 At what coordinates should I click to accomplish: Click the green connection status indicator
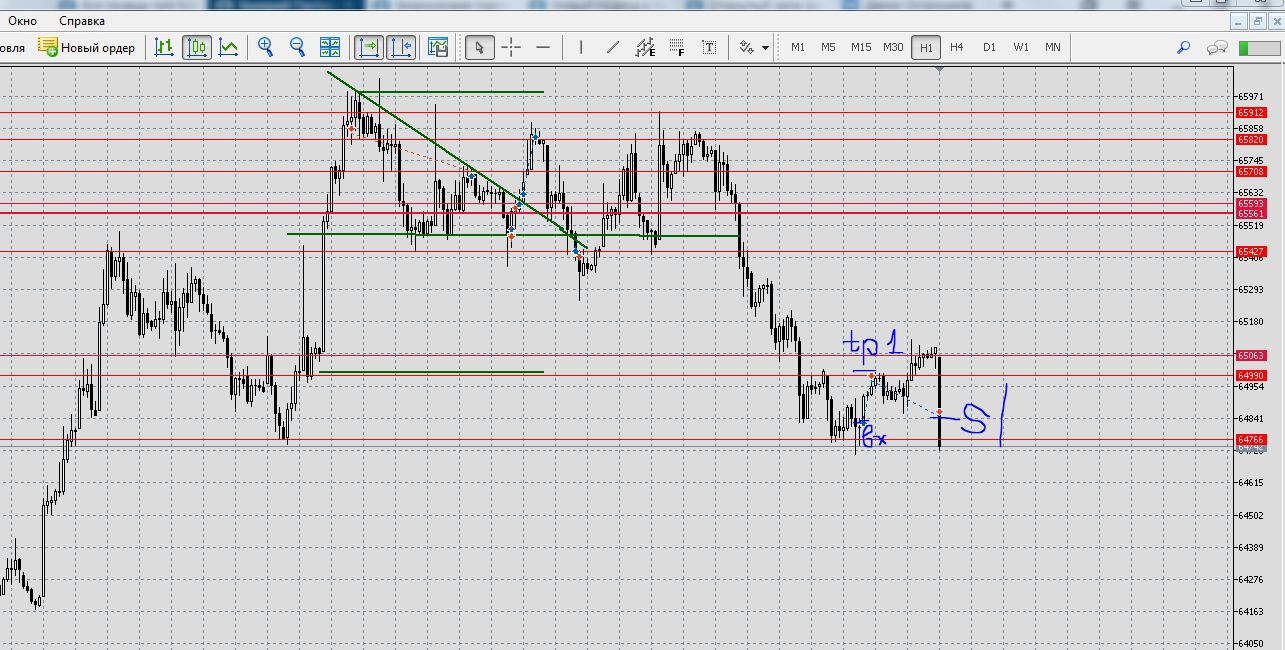pos(1259,47)
